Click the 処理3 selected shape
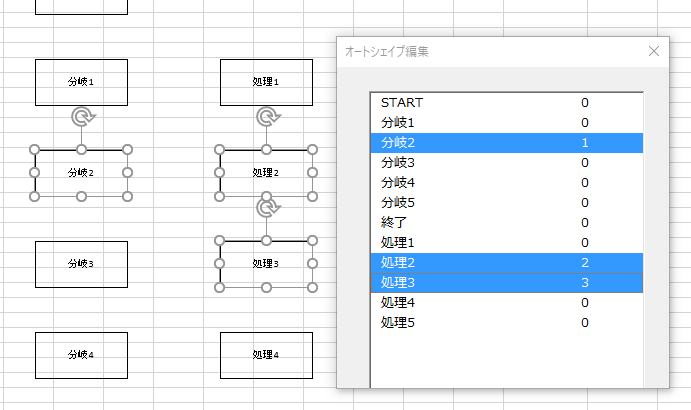 [x=266, y=264]
